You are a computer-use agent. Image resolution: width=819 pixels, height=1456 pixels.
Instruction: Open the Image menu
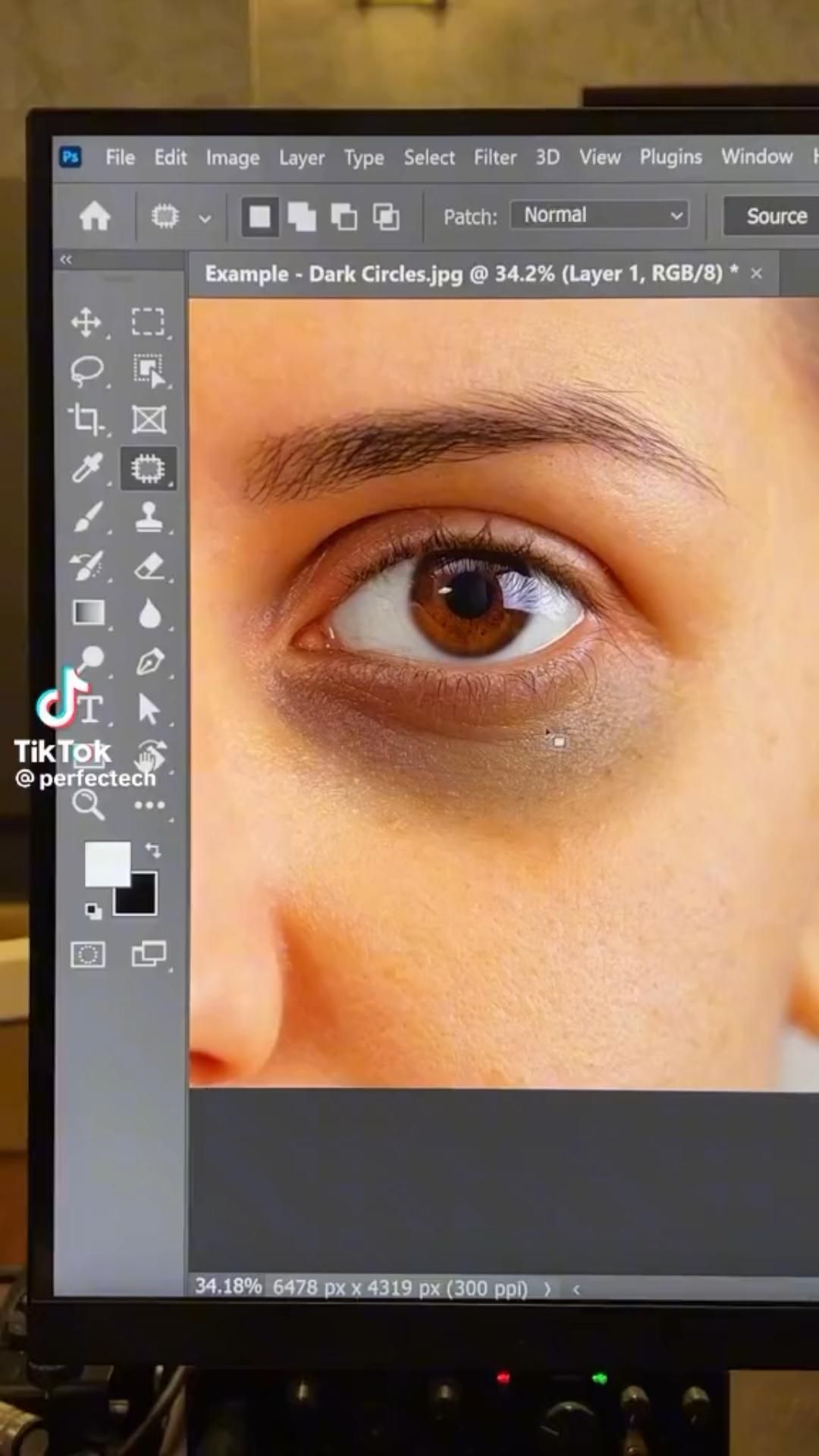[x=233, y=158]
